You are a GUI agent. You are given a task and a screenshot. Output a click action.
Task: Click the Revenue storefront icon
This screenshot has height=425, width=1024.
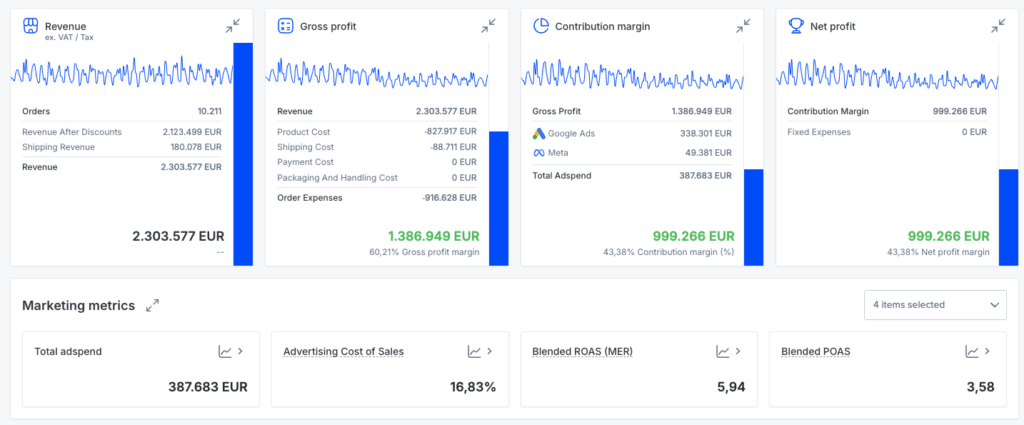(30, 26)
